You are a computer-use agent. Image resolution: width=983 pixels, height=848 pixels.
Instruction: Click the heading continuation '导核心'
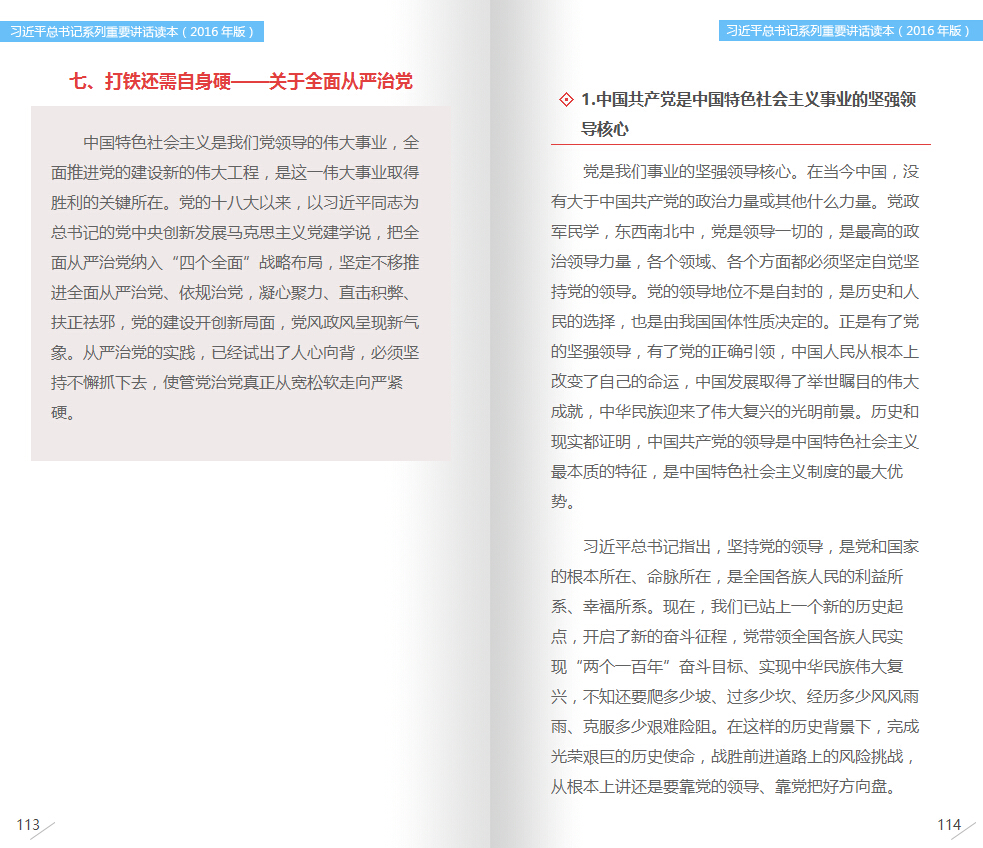[604, 129]
